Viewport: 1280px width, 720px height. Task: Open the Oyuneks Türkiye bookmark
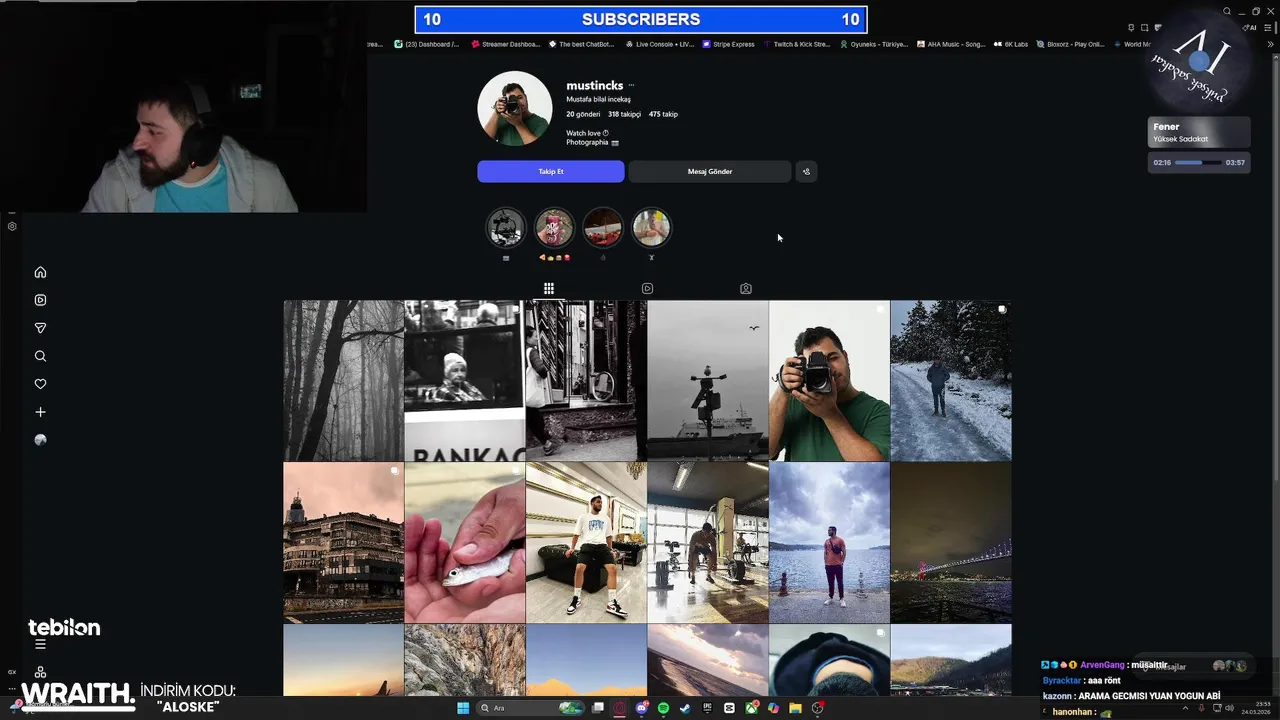coord(874,44)
